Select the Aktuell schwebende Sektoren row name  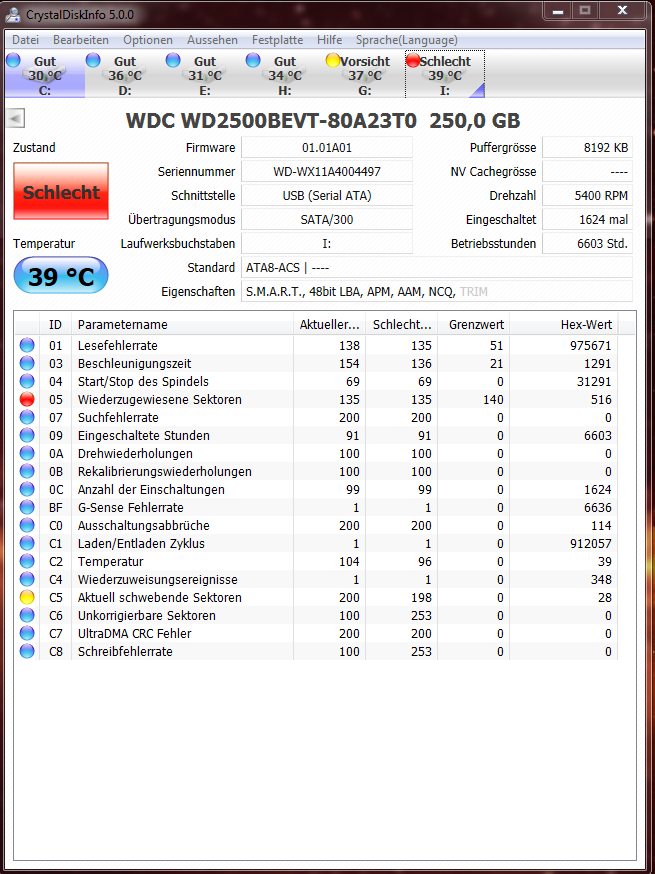point(159,598)
